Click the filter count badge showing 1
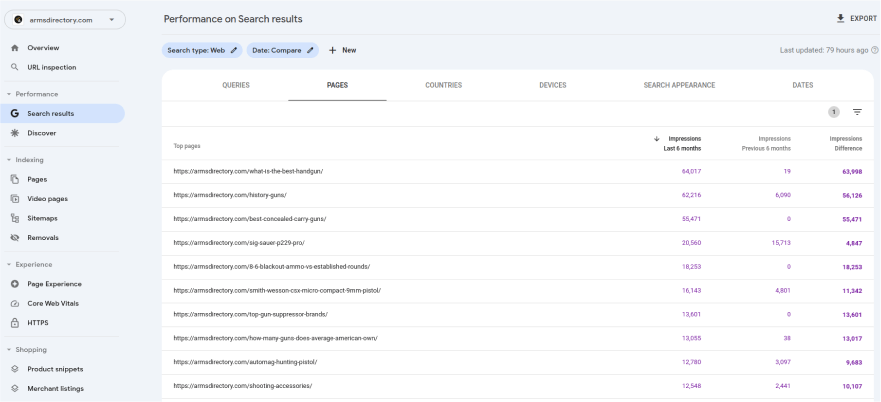Viewport: 881px width, 402px height. coord(834,112)
